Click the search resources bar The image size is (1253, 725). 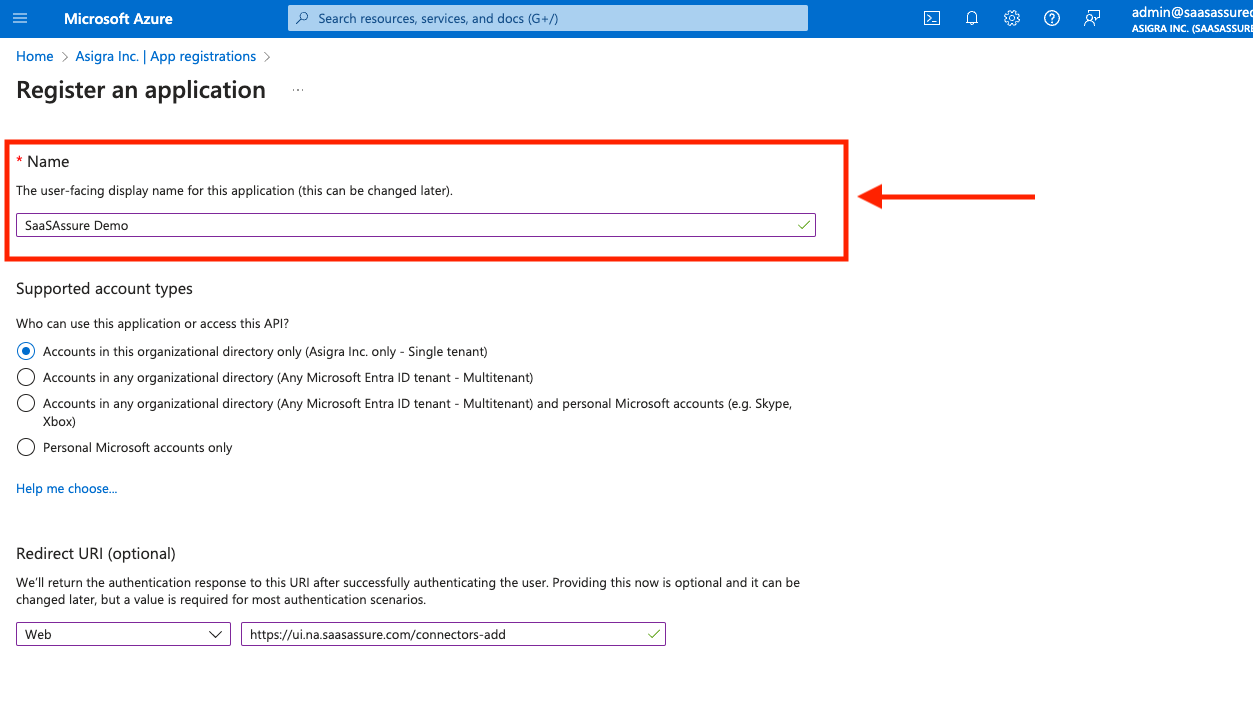547,18
